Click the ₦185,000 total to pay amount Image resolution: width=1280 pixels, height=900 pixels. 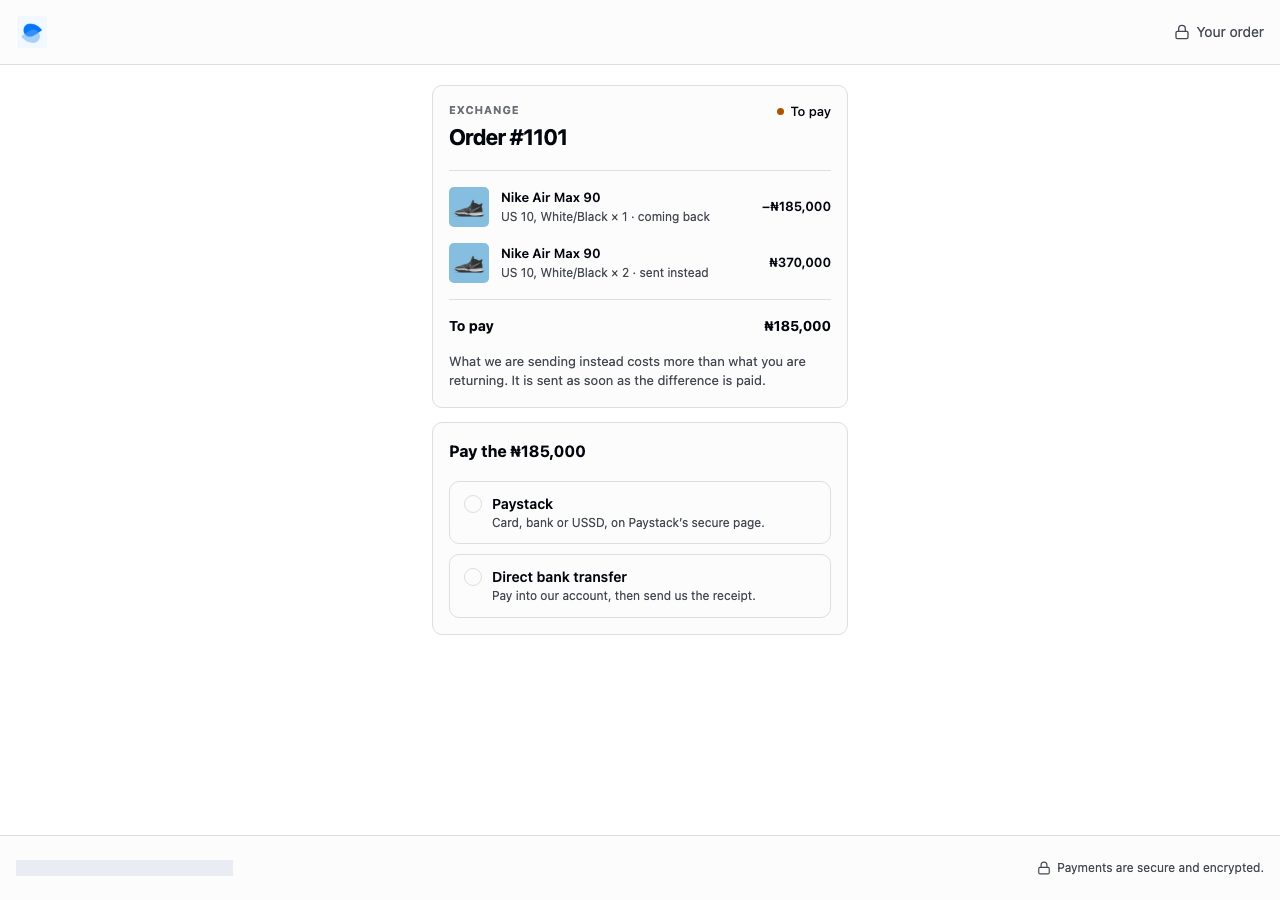click(797, 326)
